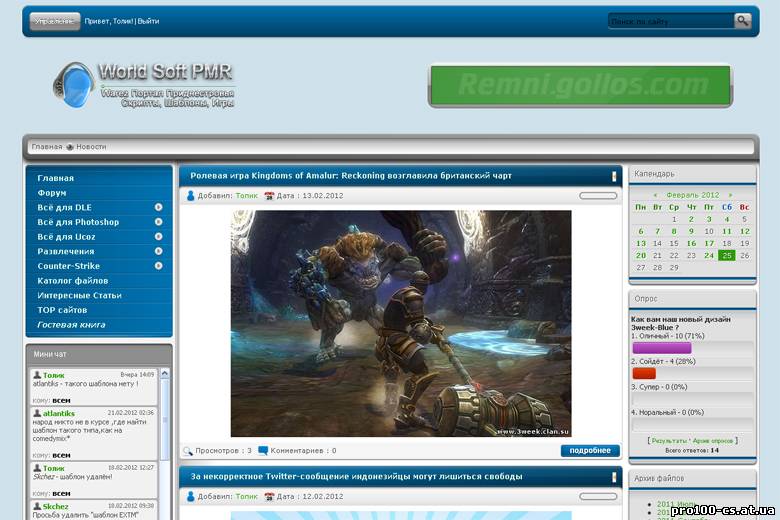Expand the Всё для Photoshop submenu
This screenshot has height=520, width=780.
pos(158,221)
